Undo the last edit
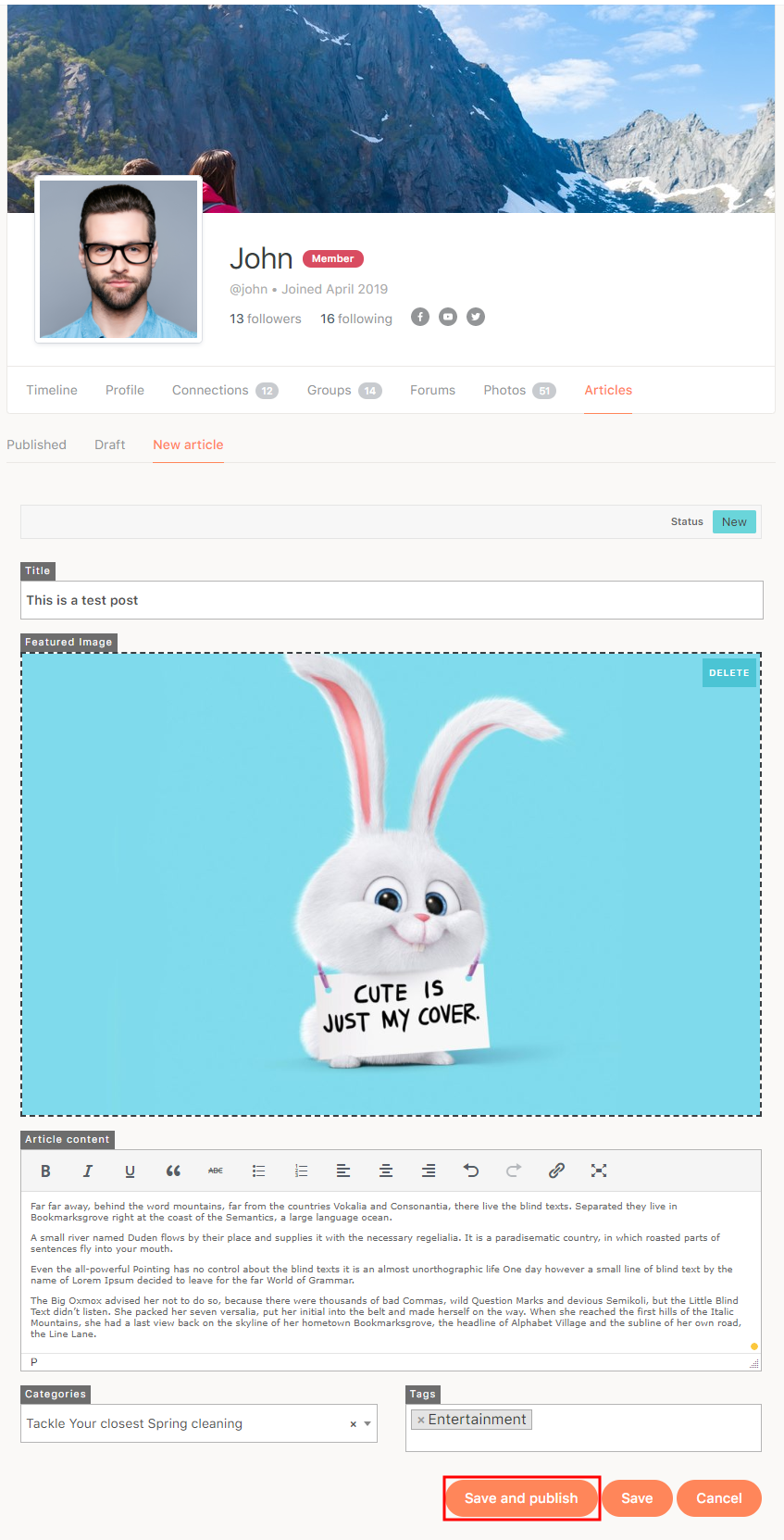 [471, 1171]
